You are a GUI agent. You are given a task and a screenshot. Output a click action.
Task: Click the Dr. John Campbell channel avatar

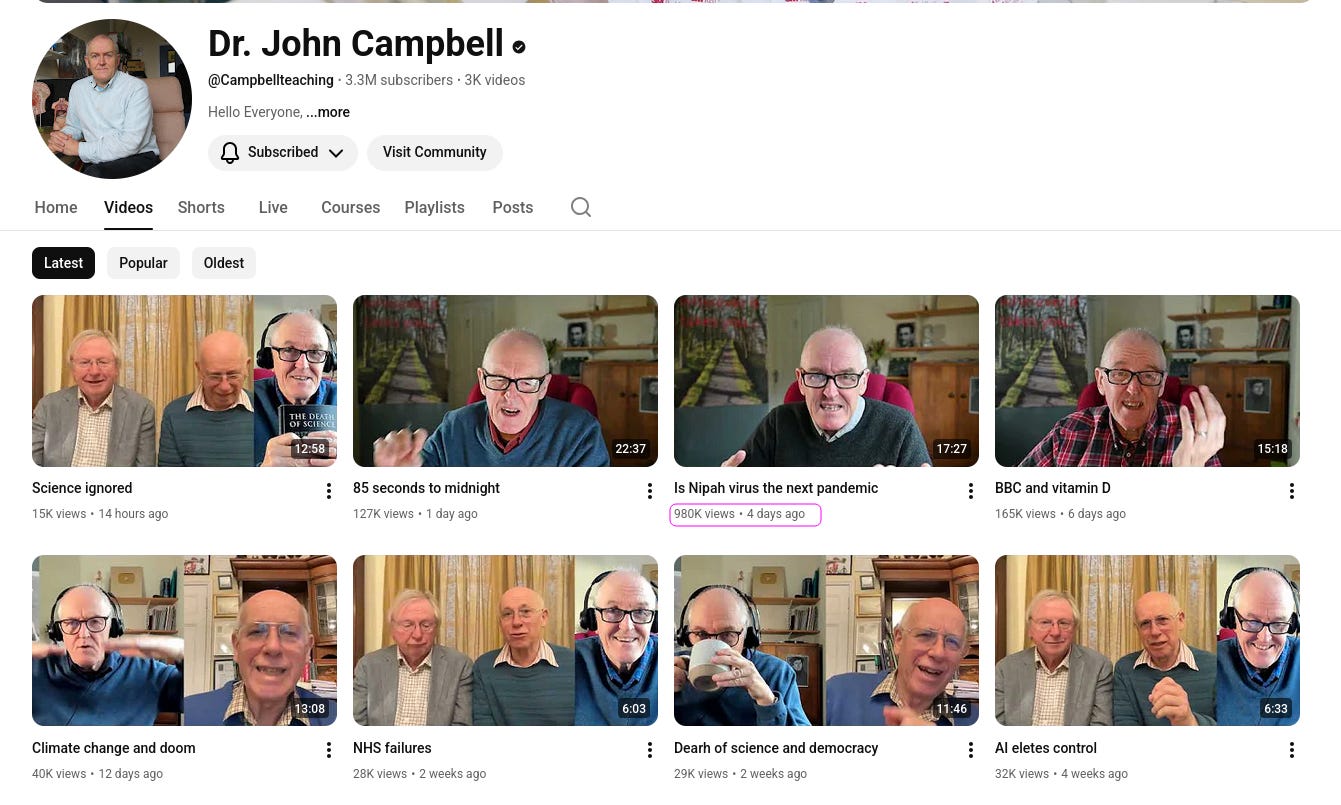click(x=112, y=99)
